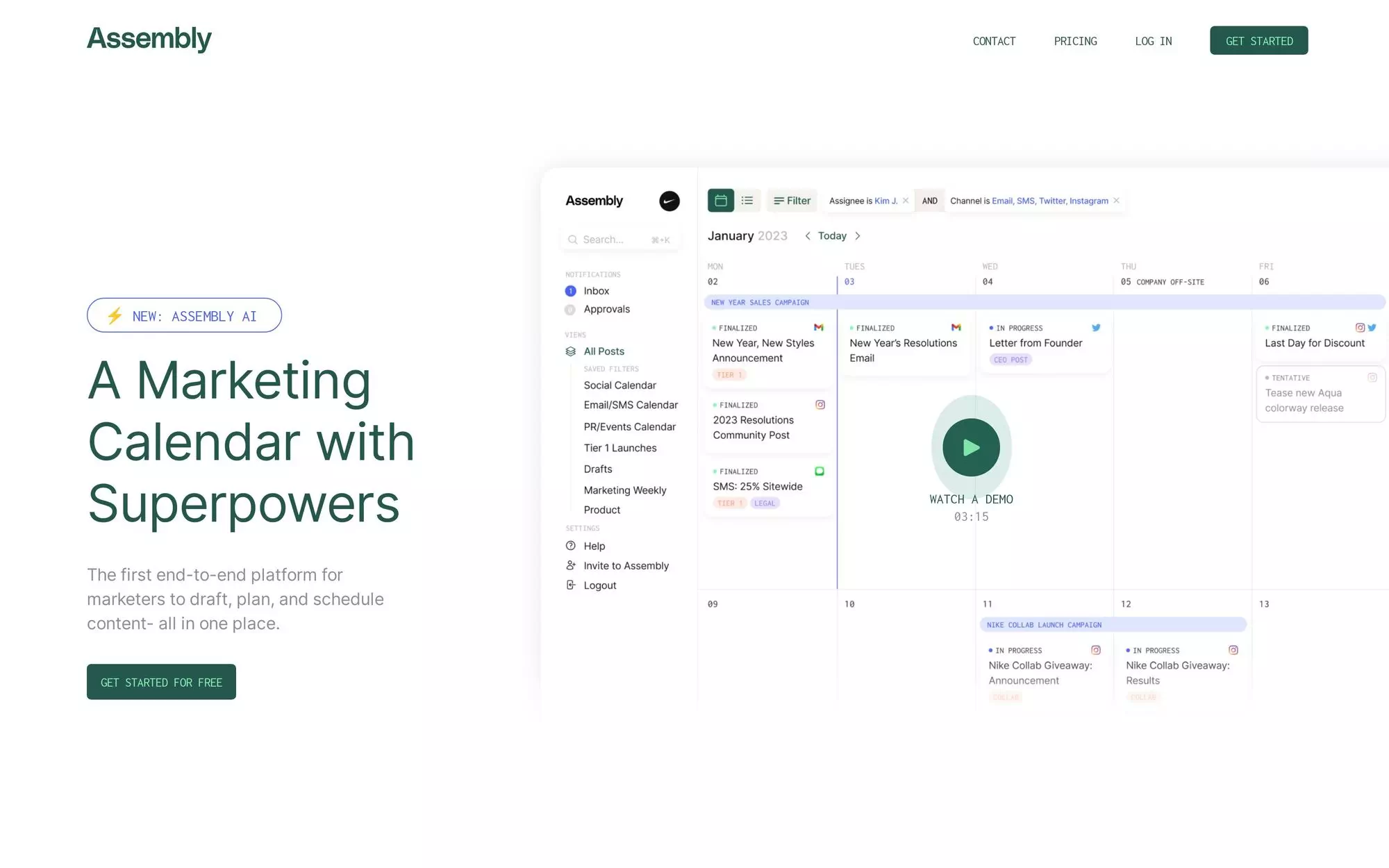This screenshot has height=868, width=1389.
Task: Click the Logout icon
Action: click(x=571, y=585)
